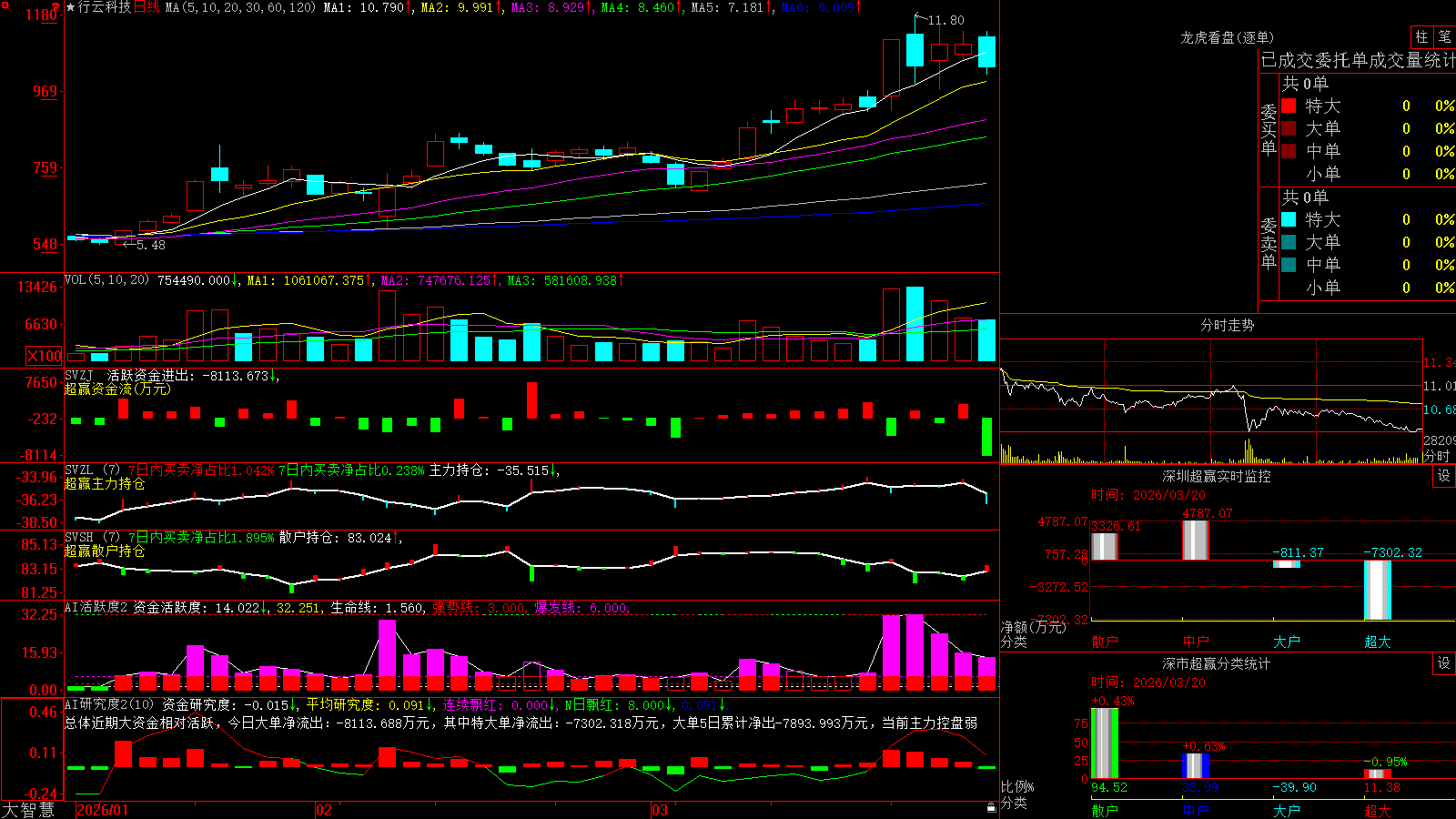
Task: Click the 分时走势 panel title
Action: tap(1227, 325)
